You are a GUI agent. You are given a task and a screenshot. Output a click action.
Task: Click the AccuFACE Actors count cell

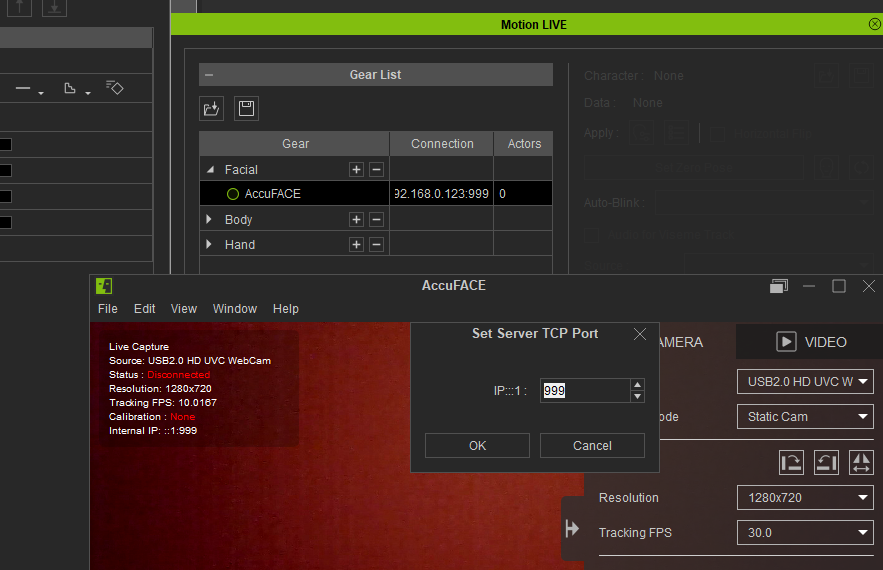pos(523,194)
